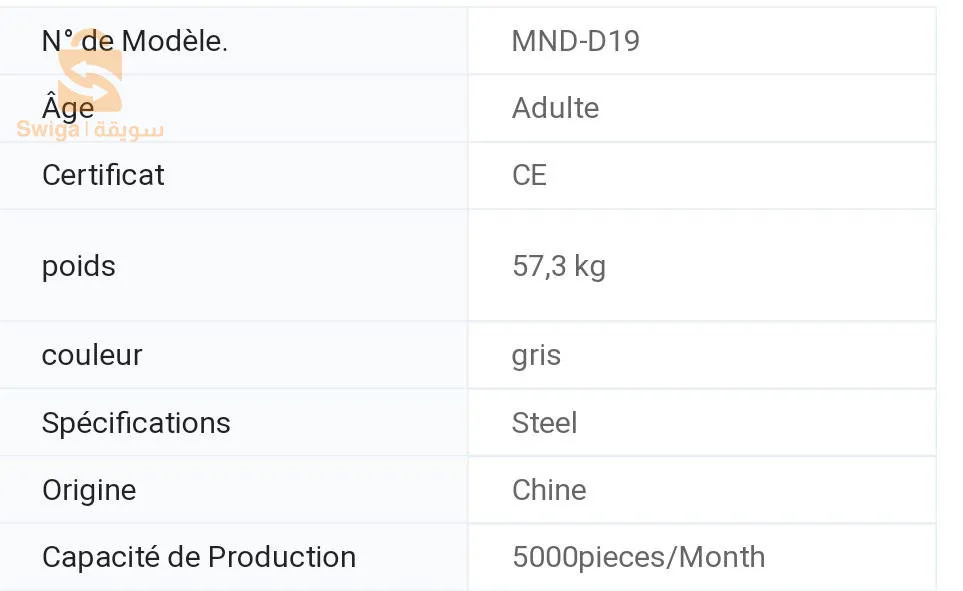
Task: Click the "Adulte" value cell
Action: coord(555,108)
